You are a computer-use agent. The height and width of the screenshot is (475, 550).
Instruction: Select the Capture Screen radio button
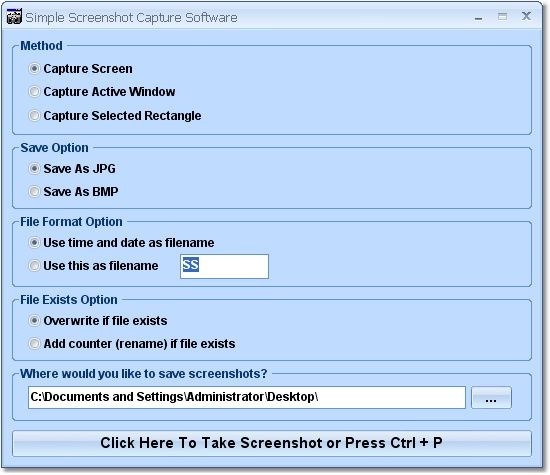tap(34, 68)
